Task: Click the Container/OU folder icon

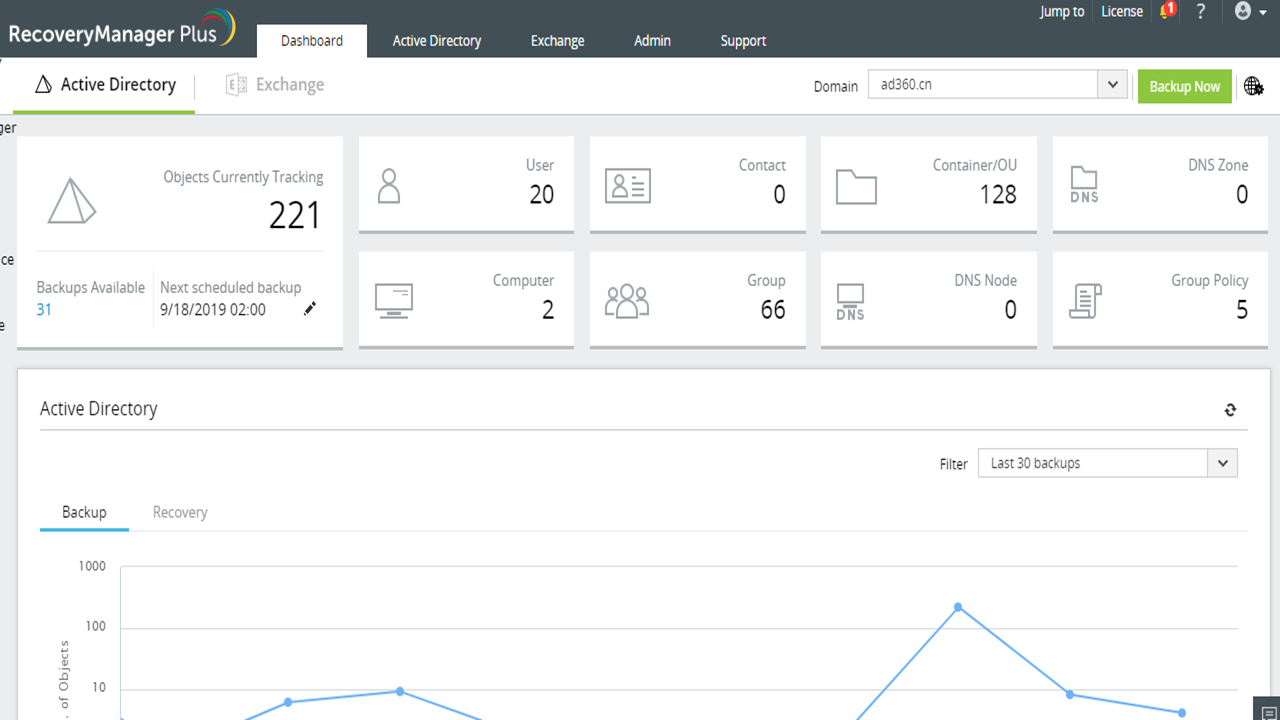Action: (856, 187)
